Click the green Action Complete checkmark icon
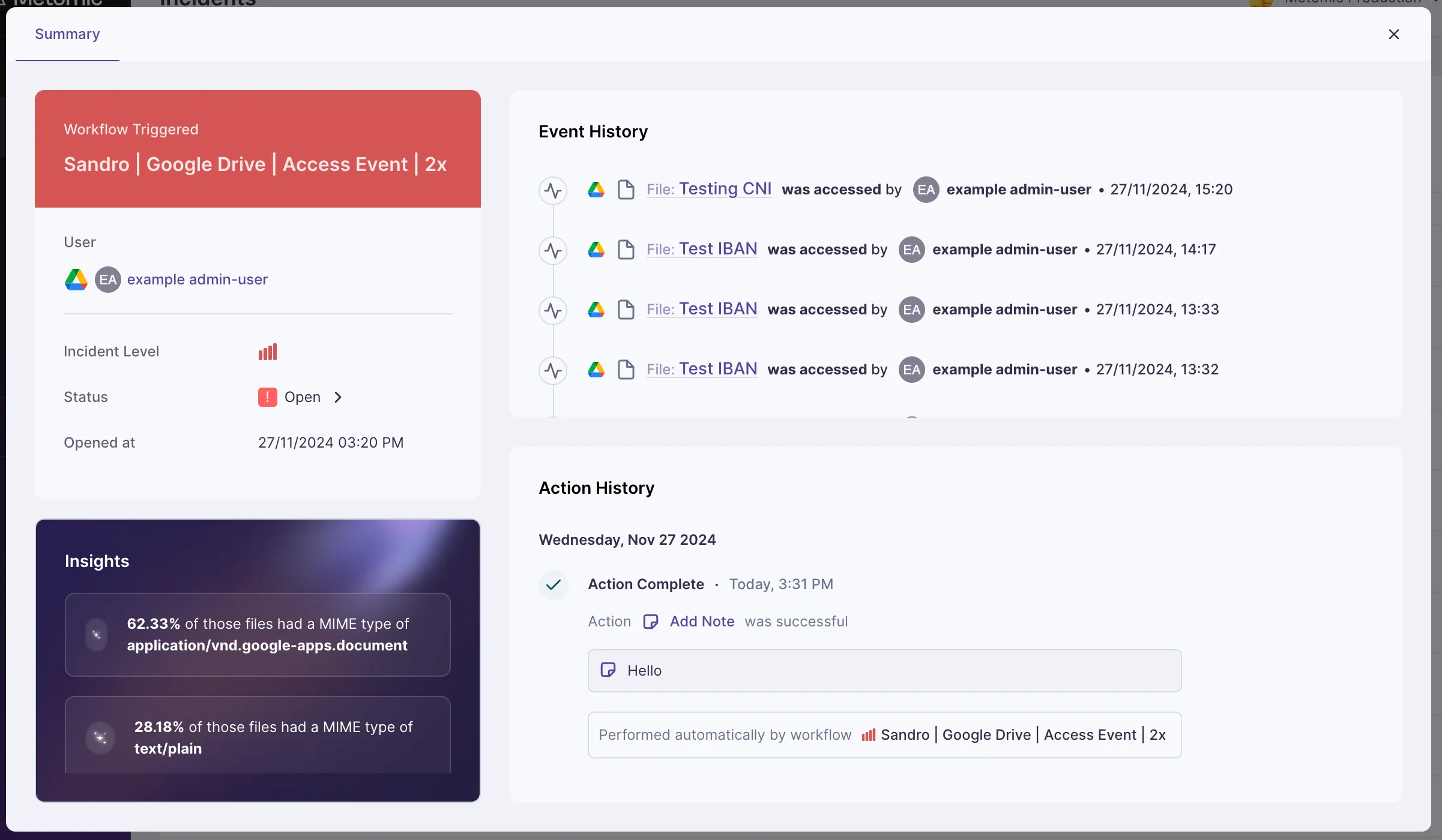 point(554,584)
